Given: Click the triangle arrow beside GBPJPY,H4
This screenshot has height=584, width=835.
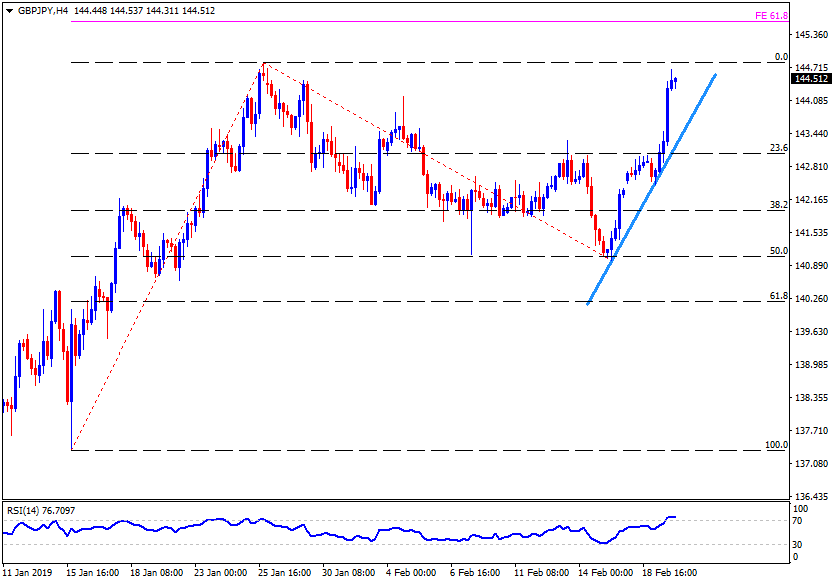Looking at the screenshot, I should (x=9, y=10).
